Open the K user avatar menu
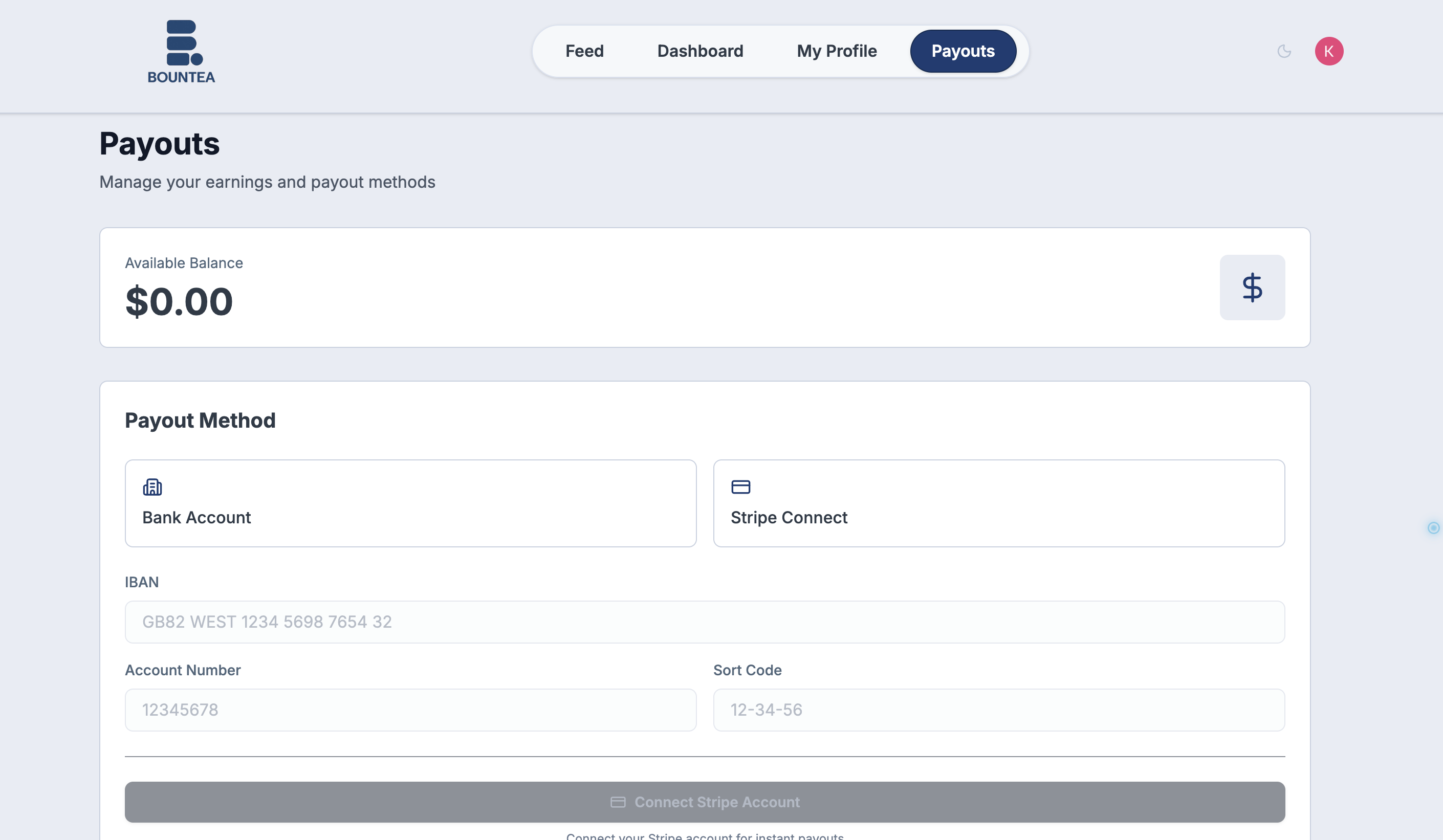Viewport: 1443px width, 840px height. (x=1328, y=51)
